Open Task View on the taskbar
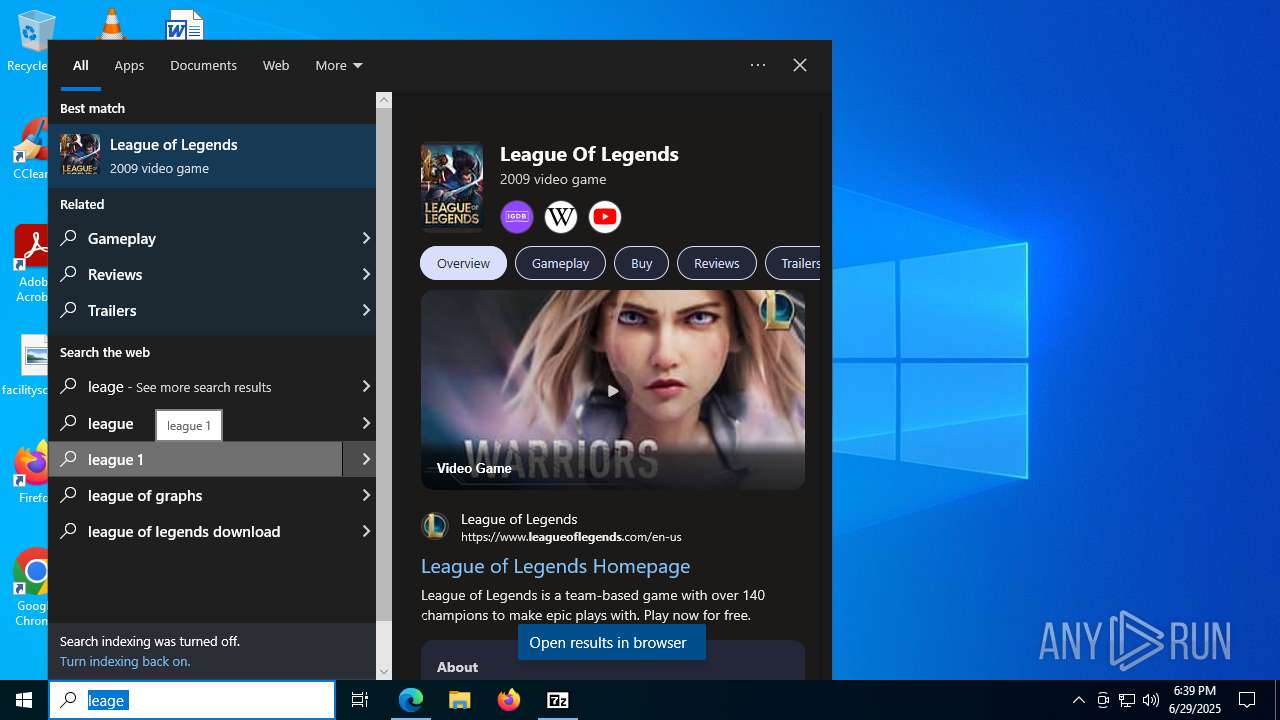 (x=360, y=700)
